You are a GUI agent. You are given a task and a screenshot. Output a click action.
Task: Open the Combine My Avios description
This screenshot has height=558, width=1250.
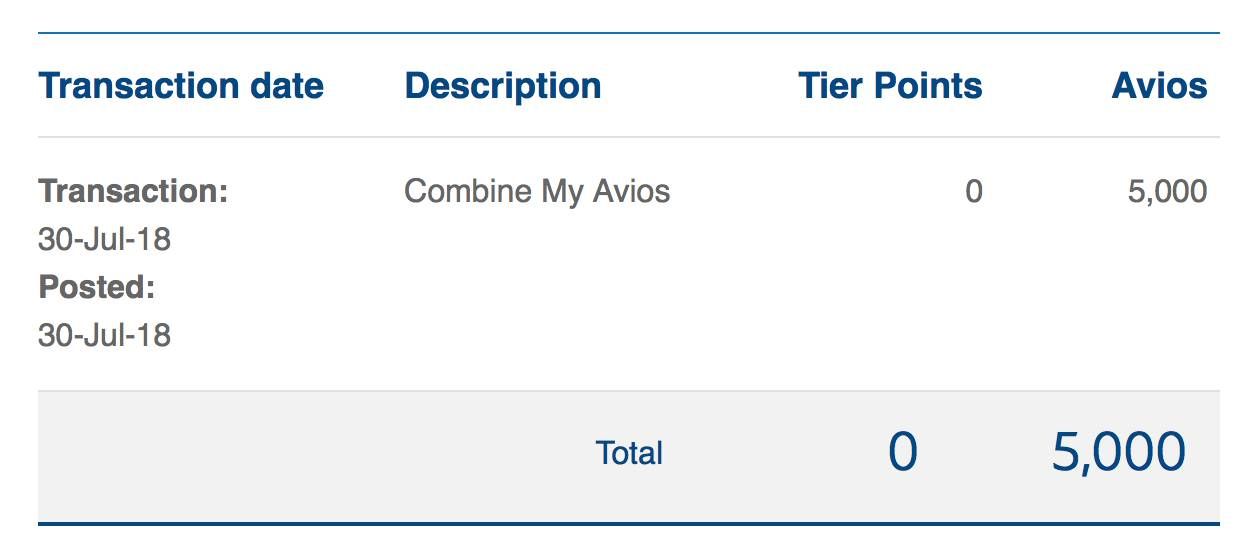point(537,191)
